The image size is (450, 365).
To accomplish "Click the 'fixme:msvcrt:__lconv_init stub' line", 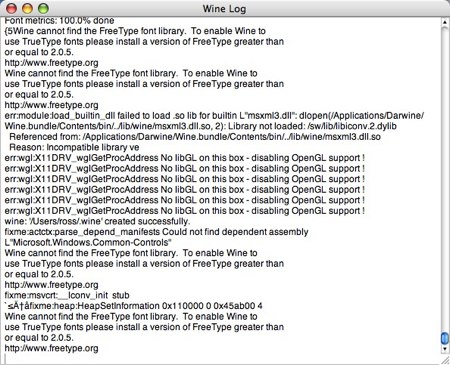I will coord(67,295).
